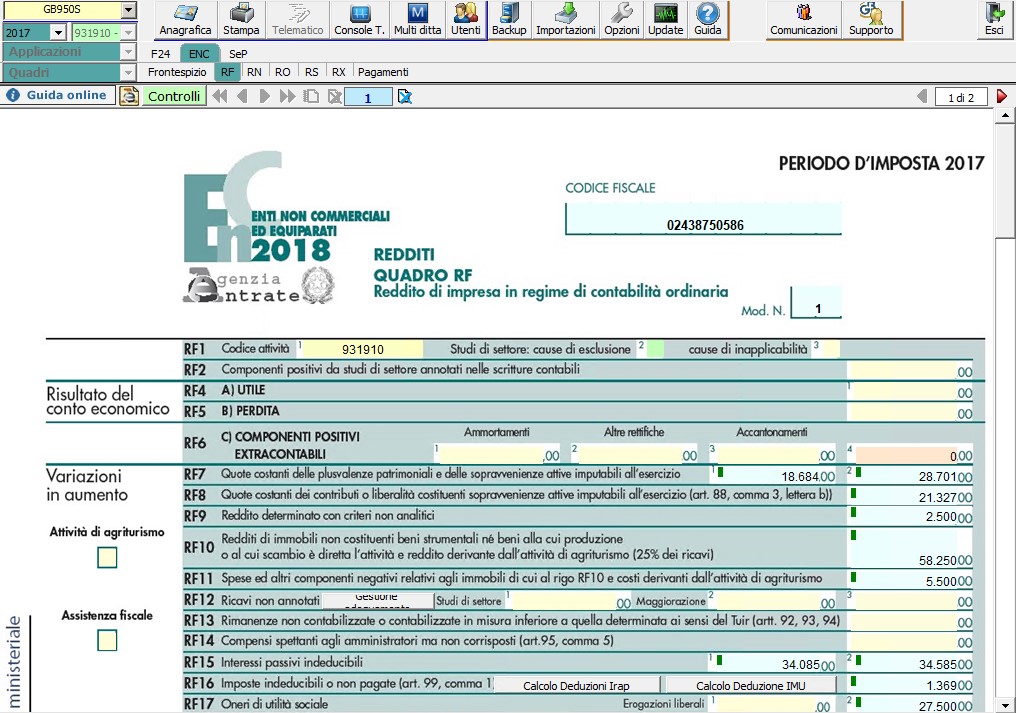Click Esci to exit application

pyautogui.click(x=994, y=20)
